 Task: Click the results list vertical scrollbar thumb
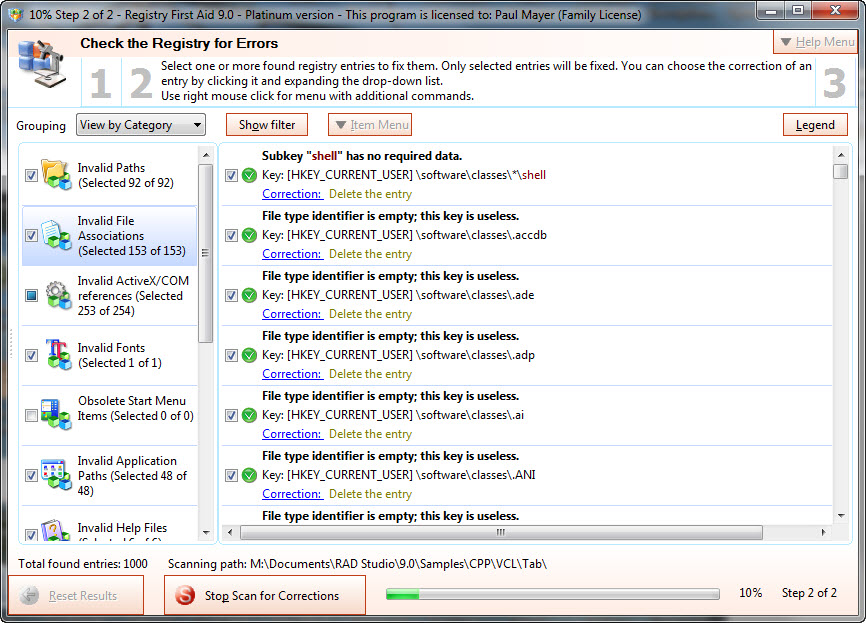click(x=841, y=171)
